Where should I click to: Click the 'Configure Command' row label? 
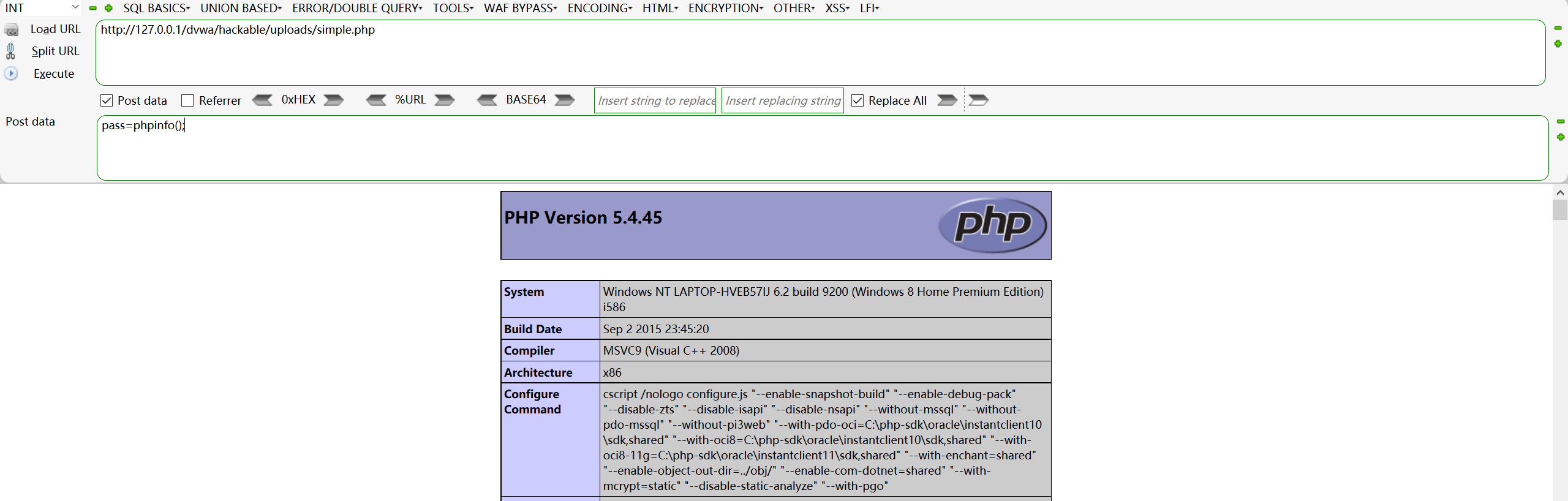[x=532, y=402]
